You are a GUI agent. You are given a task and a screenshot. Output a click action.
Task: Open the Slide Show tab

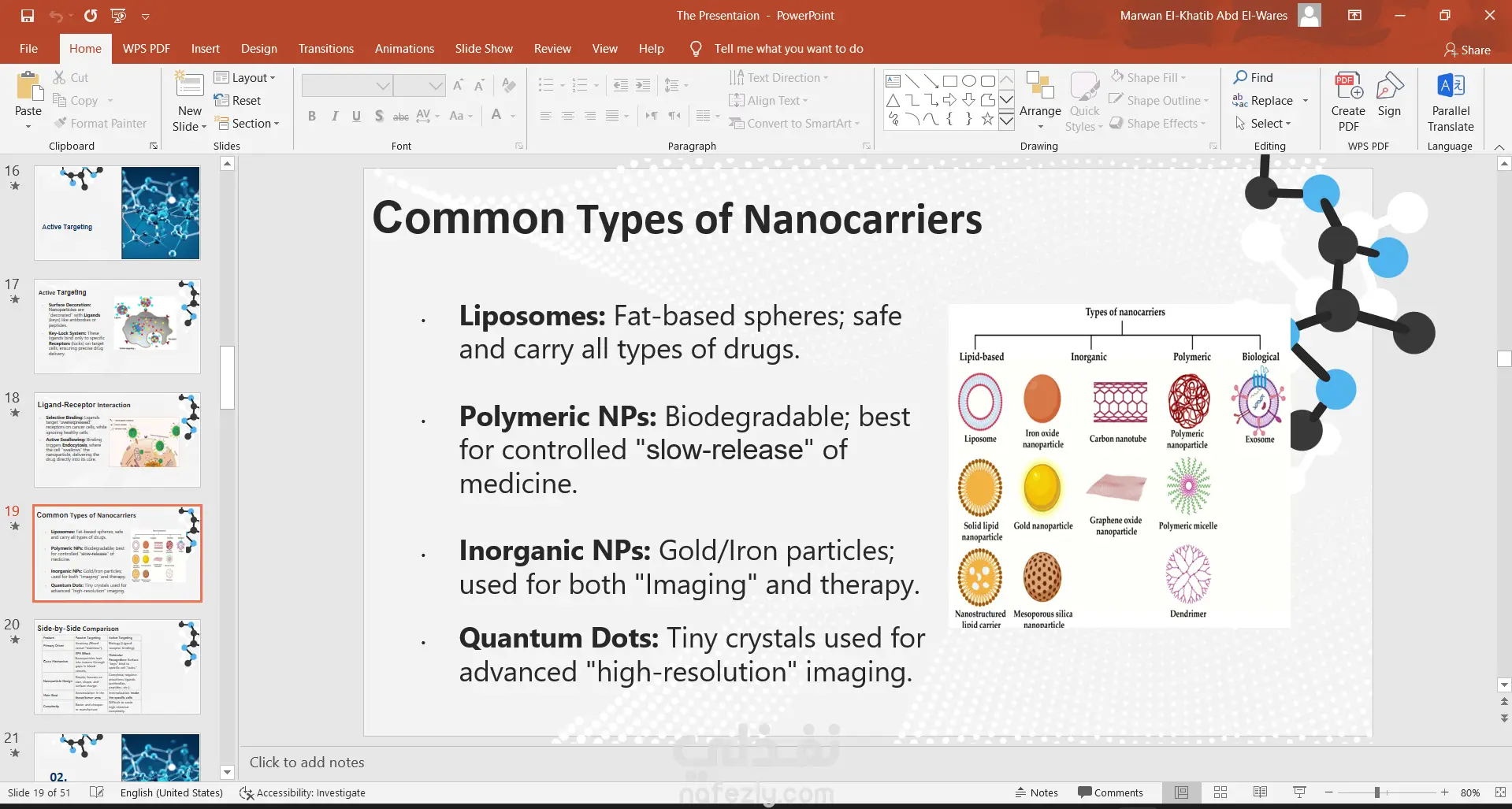coord(484,49)
